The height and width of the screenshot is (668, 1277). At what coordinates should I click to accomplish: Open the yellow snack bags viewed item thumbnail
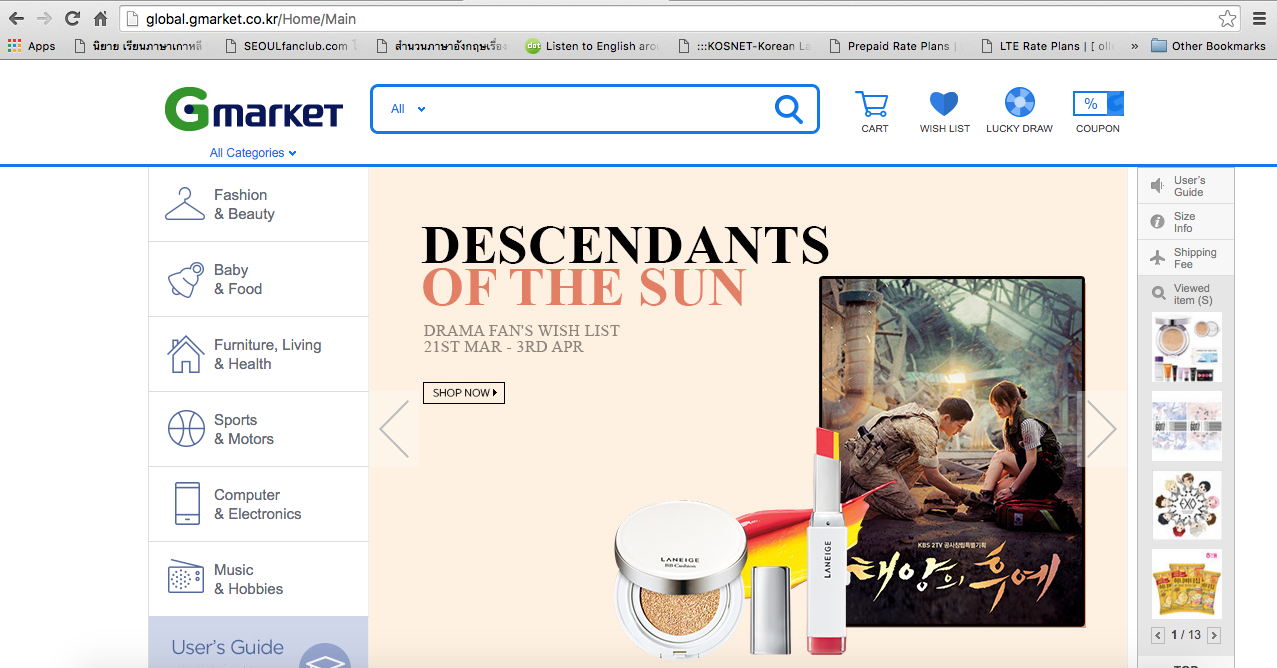click(1187, 583)
